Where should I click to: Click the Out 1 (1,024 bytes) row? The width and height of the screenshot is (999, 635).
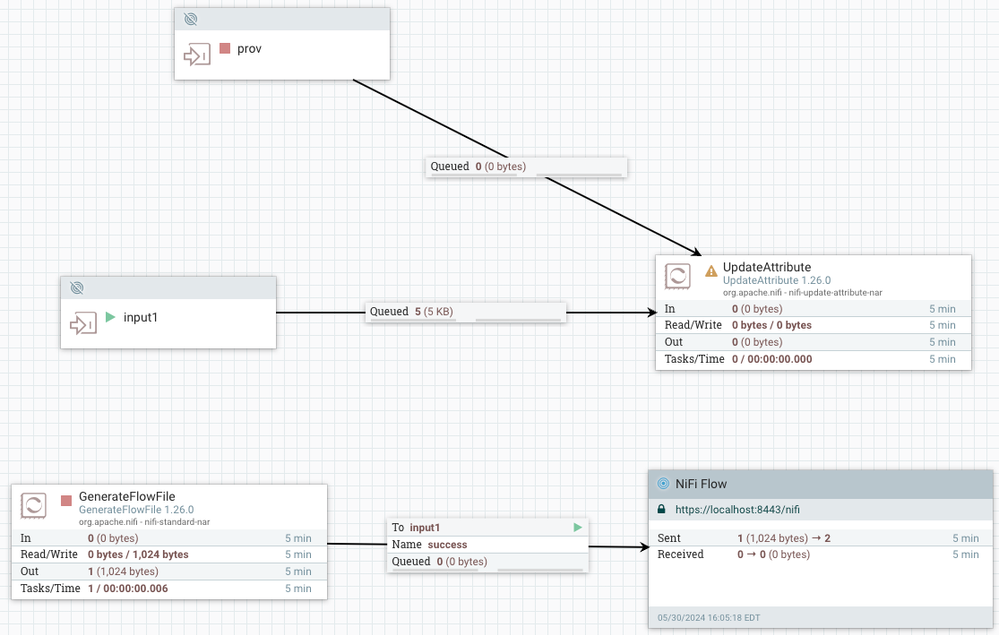pos(169,571)
